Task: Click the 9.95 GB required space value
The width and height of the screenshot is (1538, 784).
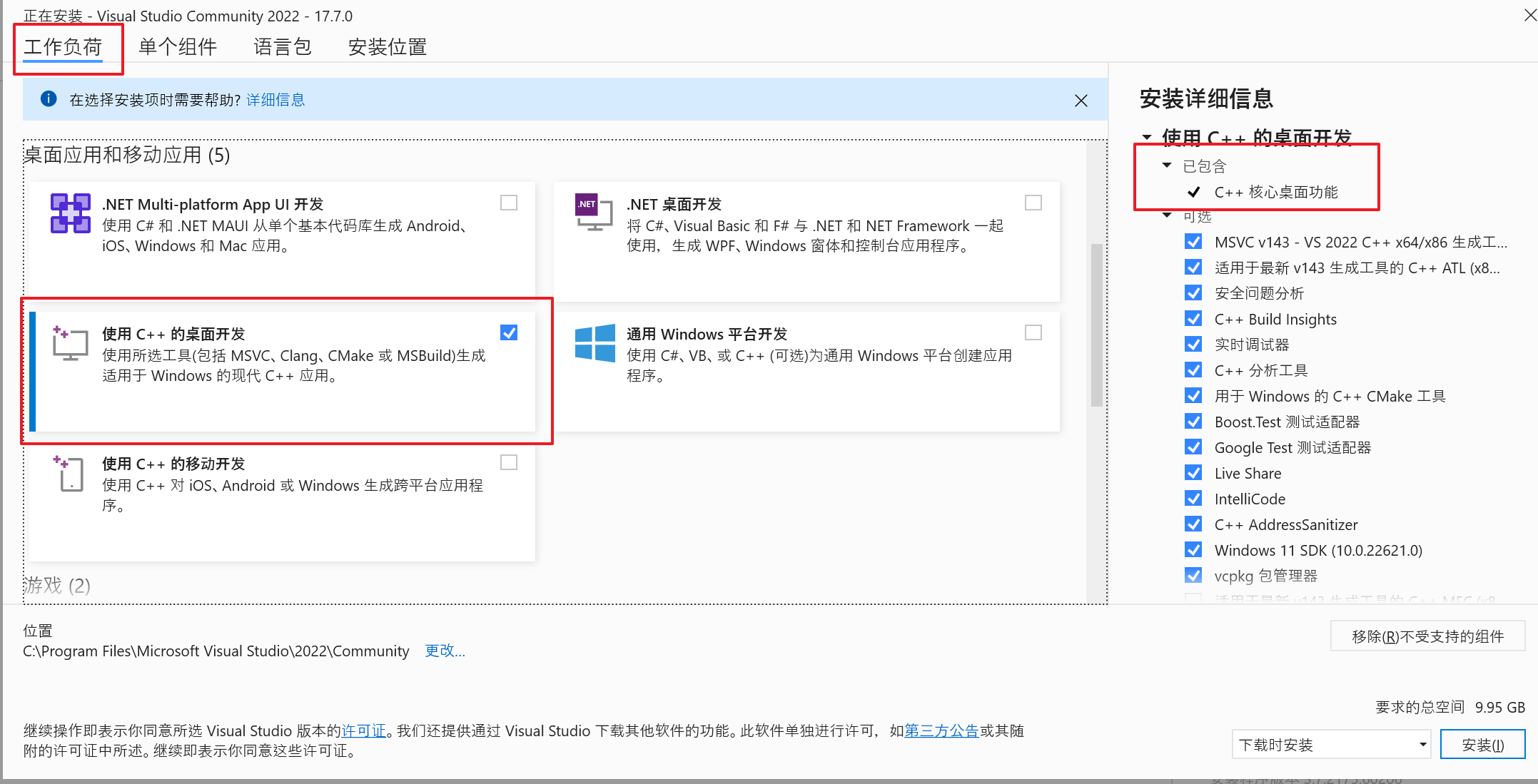Action: [1500, 707]
